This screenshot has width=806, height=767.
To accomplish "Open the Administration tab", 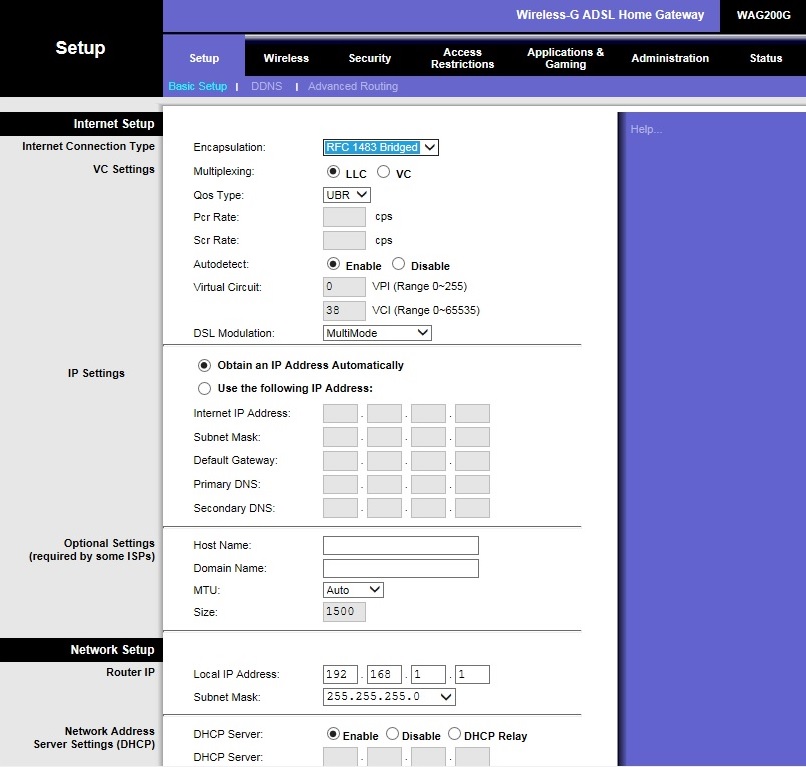I will click(669, 58).
